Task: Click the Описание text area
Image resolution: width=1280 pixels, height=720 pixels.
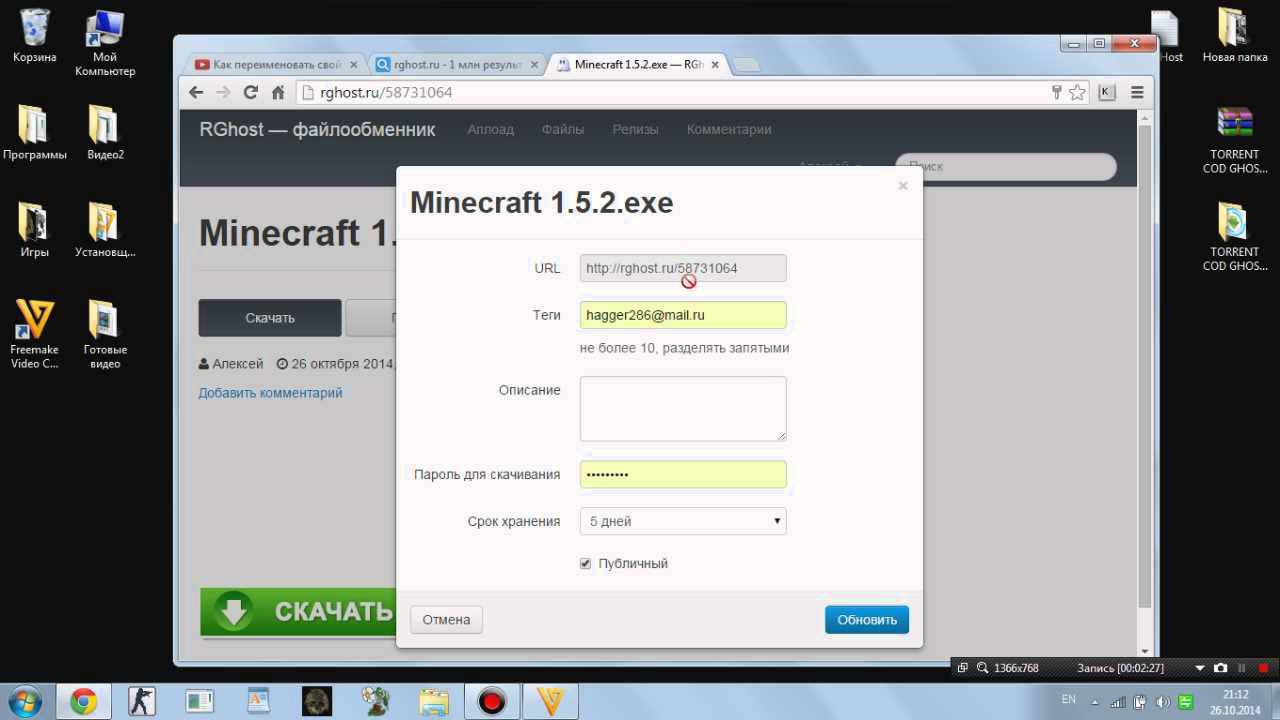Action: click(683, 409)
